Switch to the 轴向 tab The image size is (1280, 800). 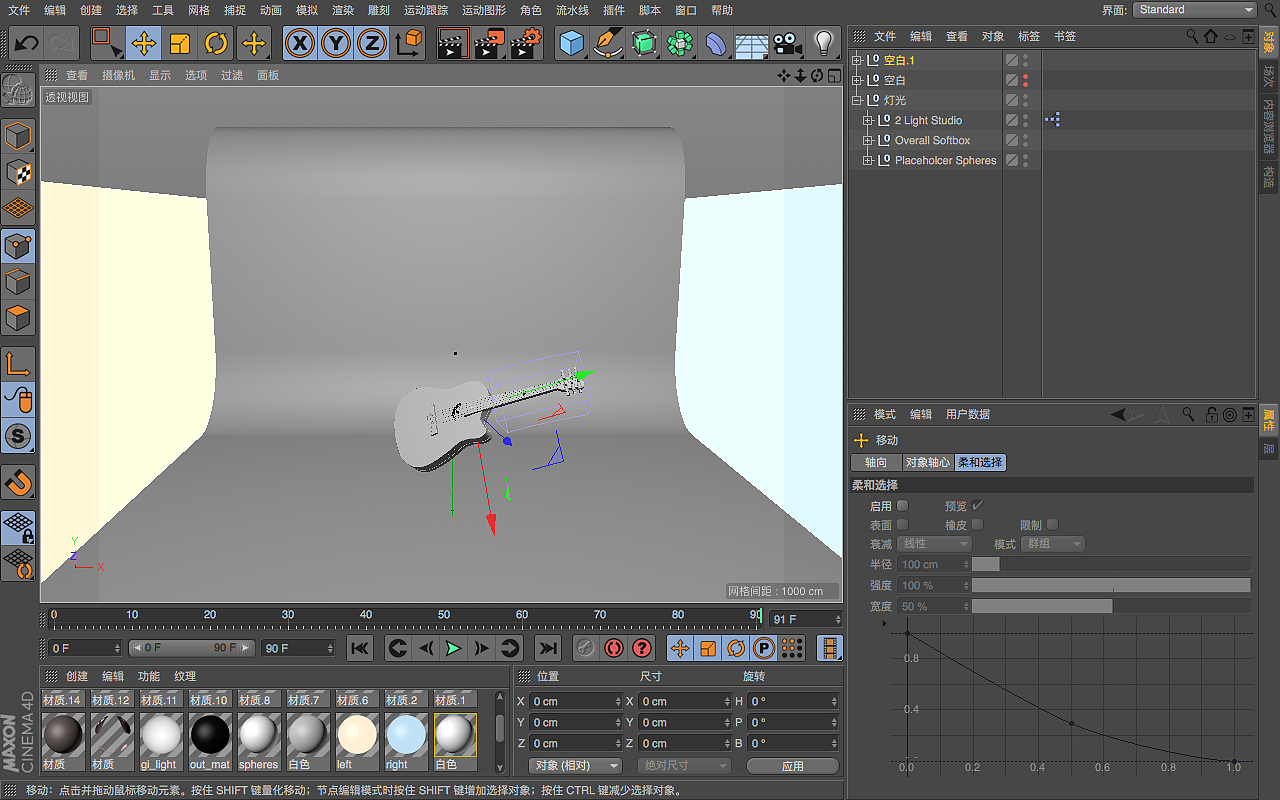(876, 463)
